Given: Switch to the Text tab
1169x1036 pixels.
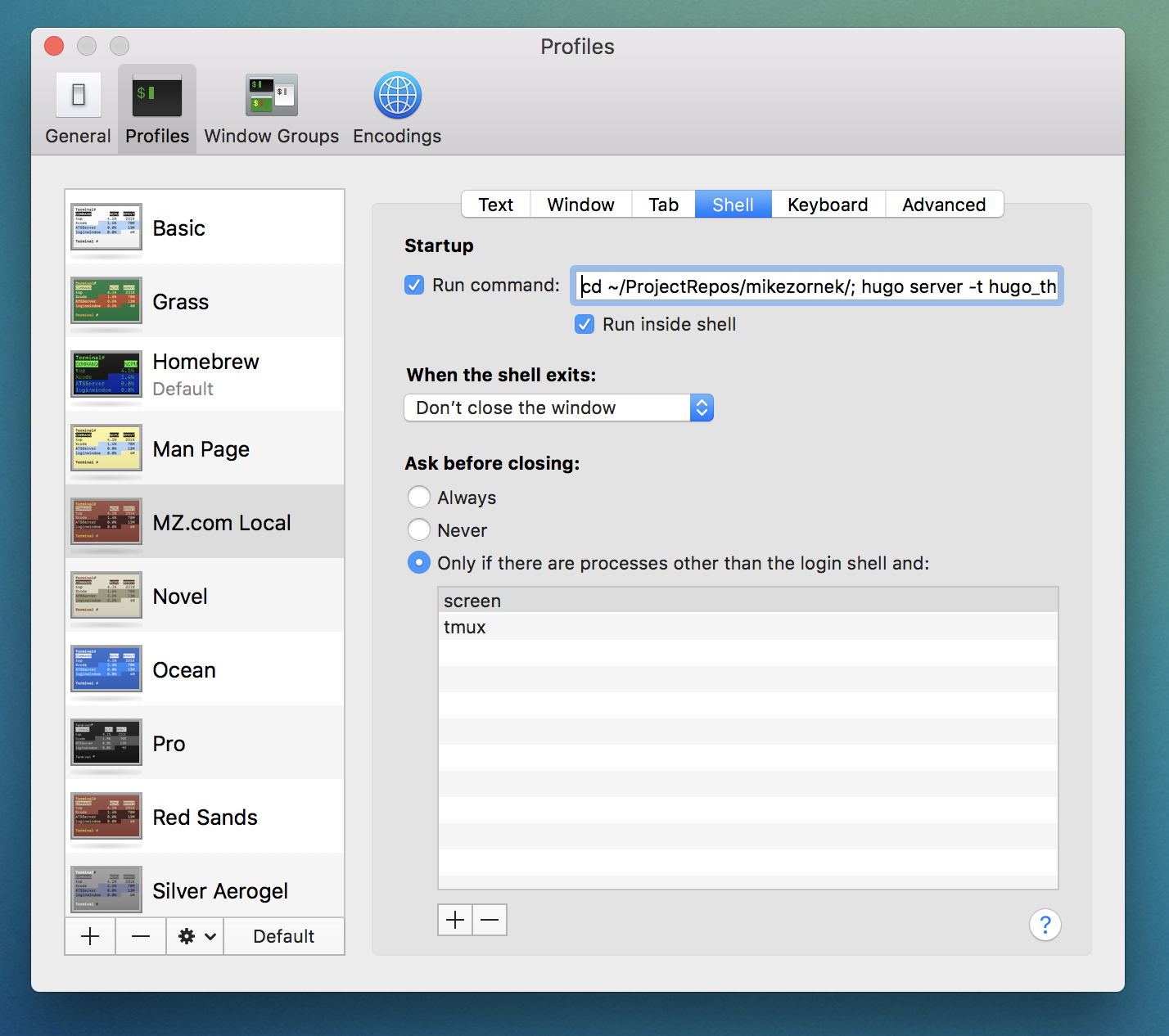Looking at the screenshot, I should pos(496,205).
